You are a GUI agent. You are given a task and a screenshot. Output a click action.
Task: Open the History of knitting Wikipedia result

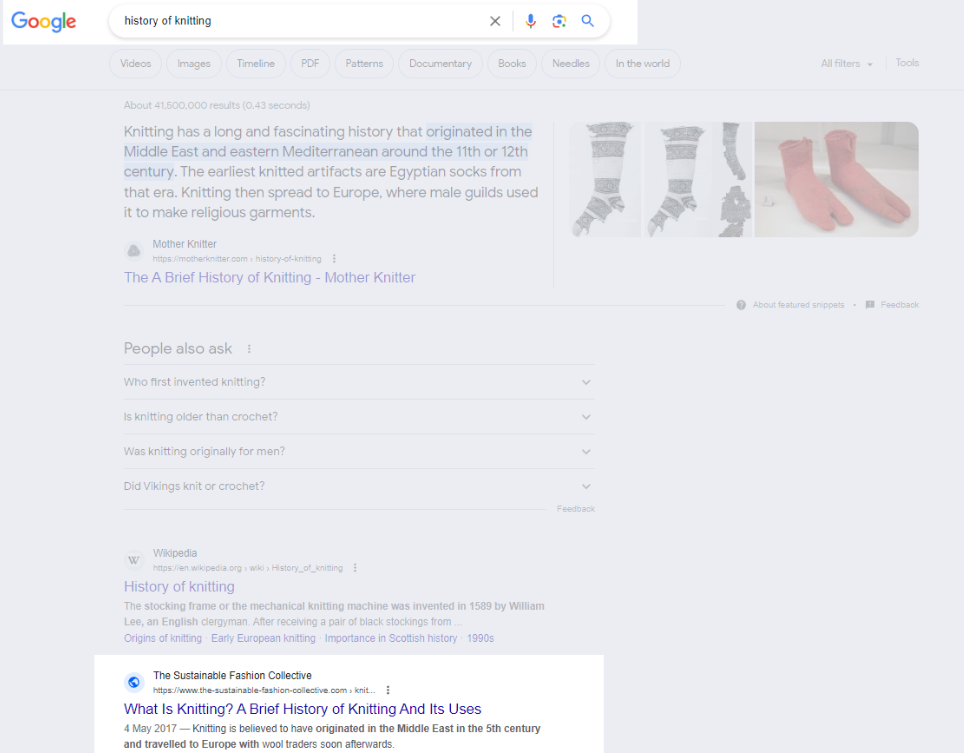click(x=179, y=586)
